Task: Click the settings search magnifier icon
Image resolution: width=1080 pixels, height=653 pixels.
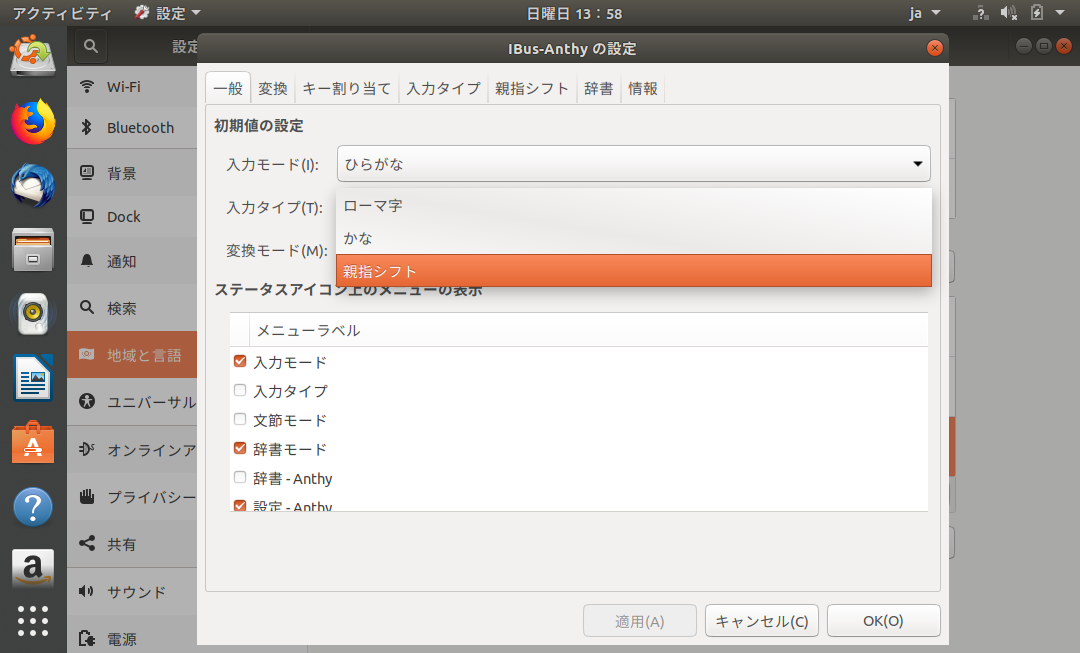Action: point(91,46)
